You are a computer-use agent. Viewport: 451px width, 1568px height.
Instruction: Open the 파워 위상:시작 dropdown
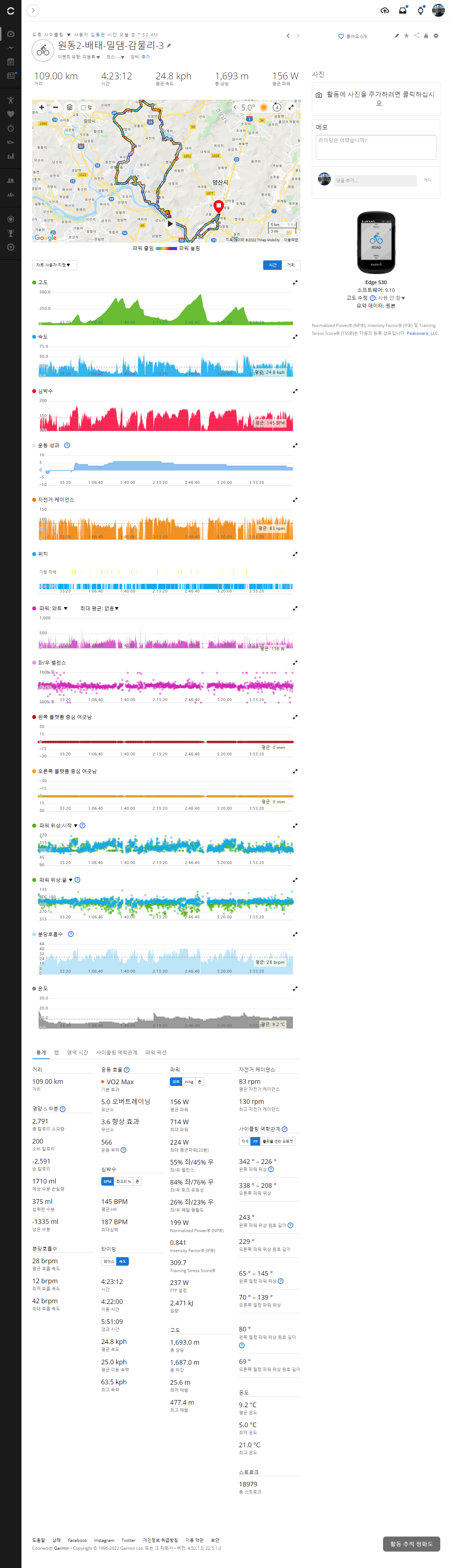pyautogui.click(x=58, y=825)
